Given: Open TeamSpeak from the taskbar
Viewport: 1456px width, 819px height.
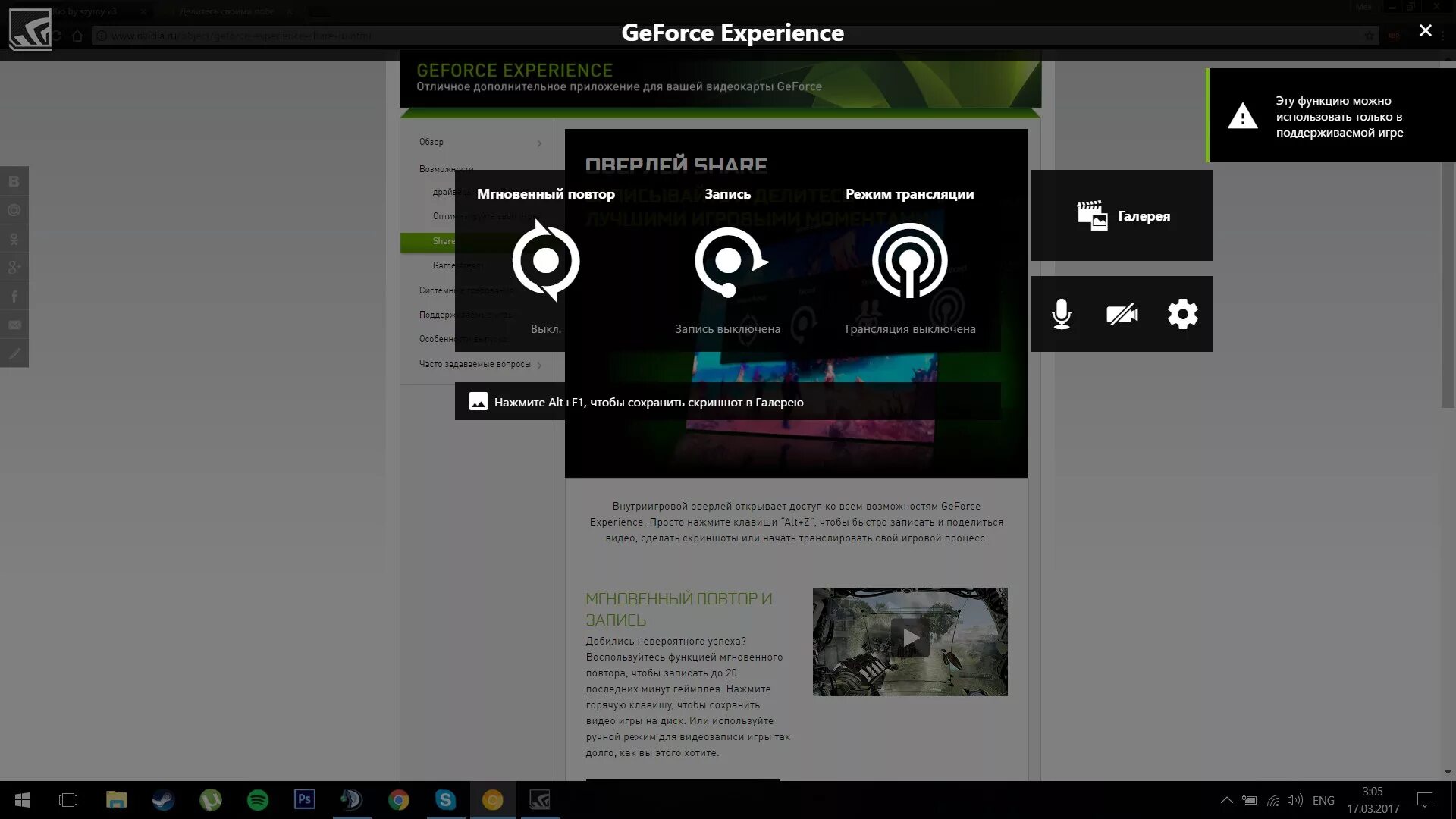Looking at the screenshot, I should [351, 800].
